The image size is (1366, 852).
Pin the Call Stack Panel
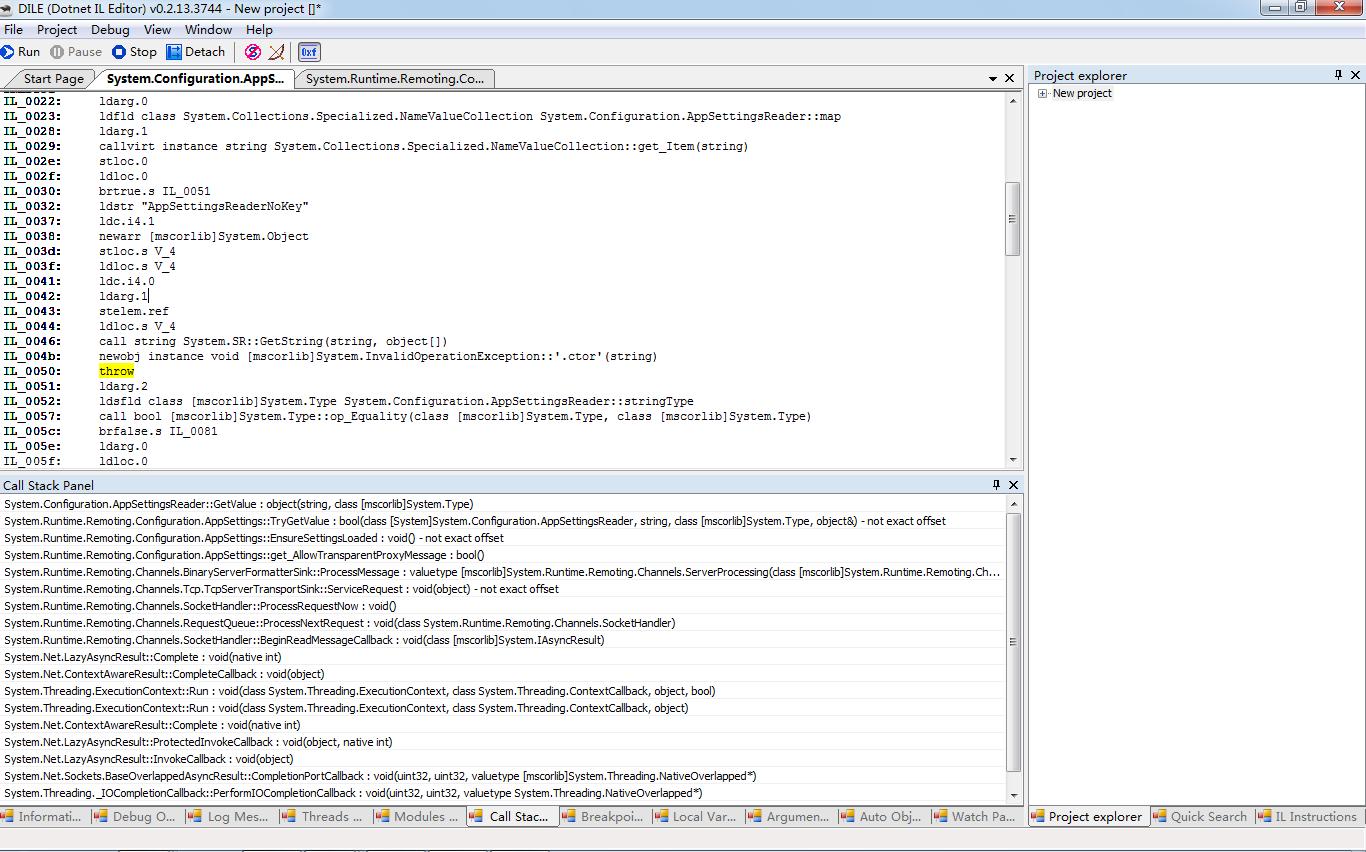[x=996, y=485]
